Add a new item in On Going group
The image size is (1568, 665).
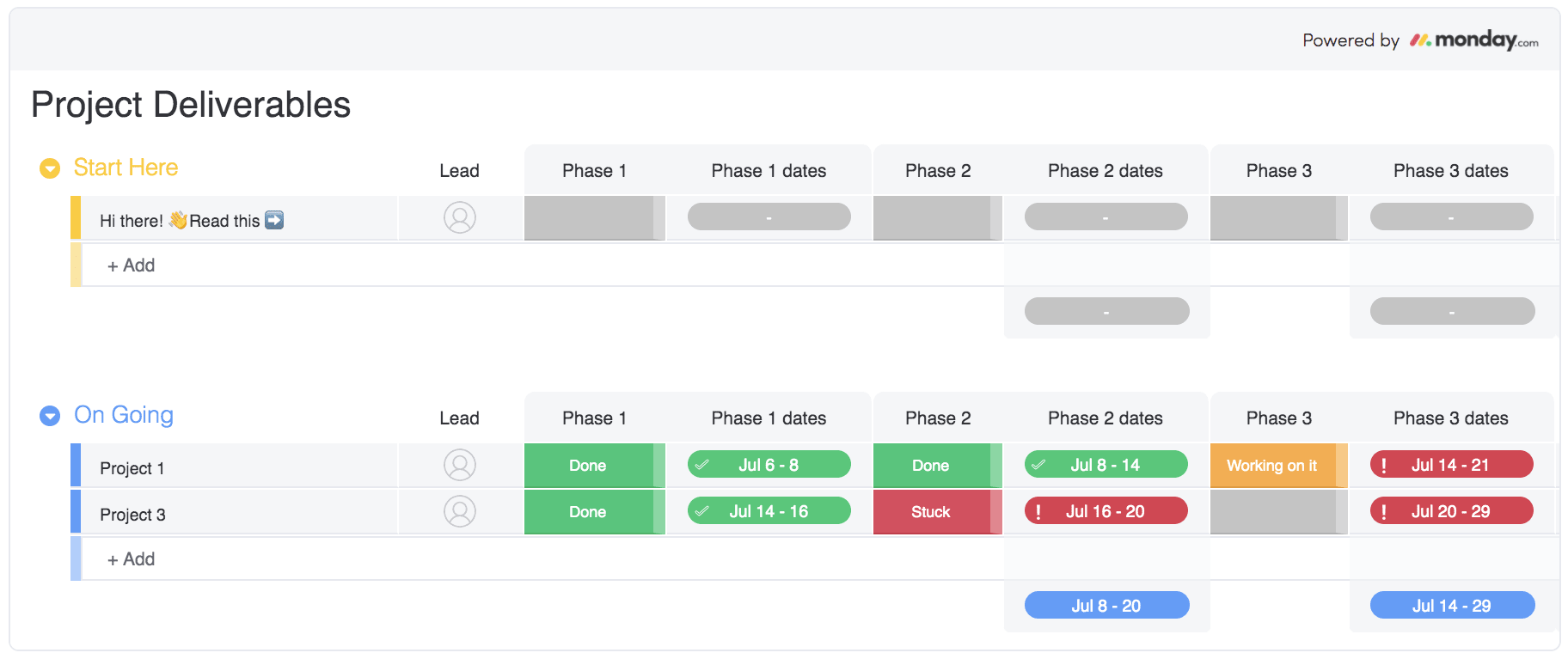point(131,559)
